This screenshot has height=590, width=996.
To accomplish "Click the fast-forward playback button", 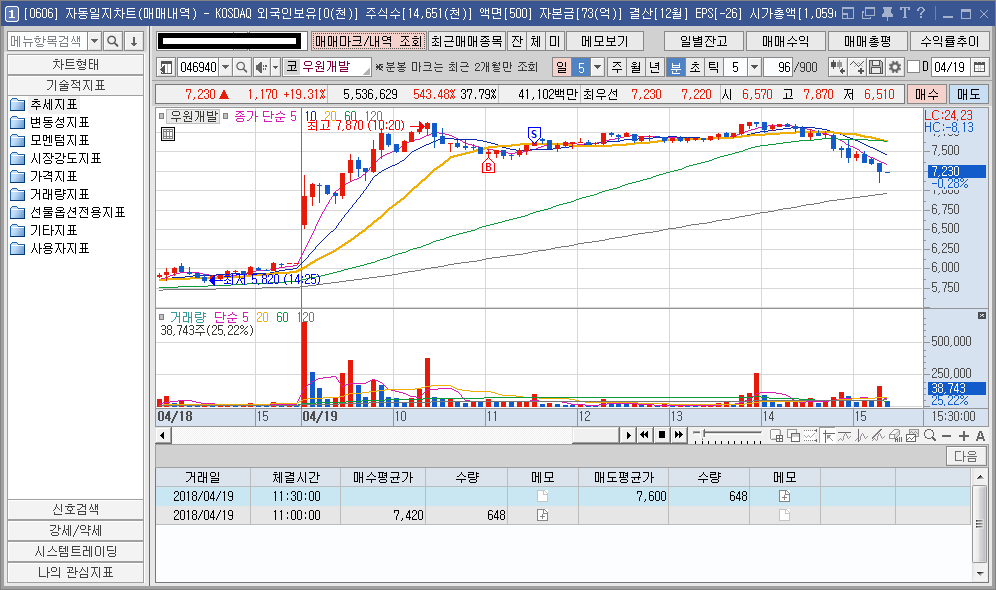I will click(x=678, y=435).
